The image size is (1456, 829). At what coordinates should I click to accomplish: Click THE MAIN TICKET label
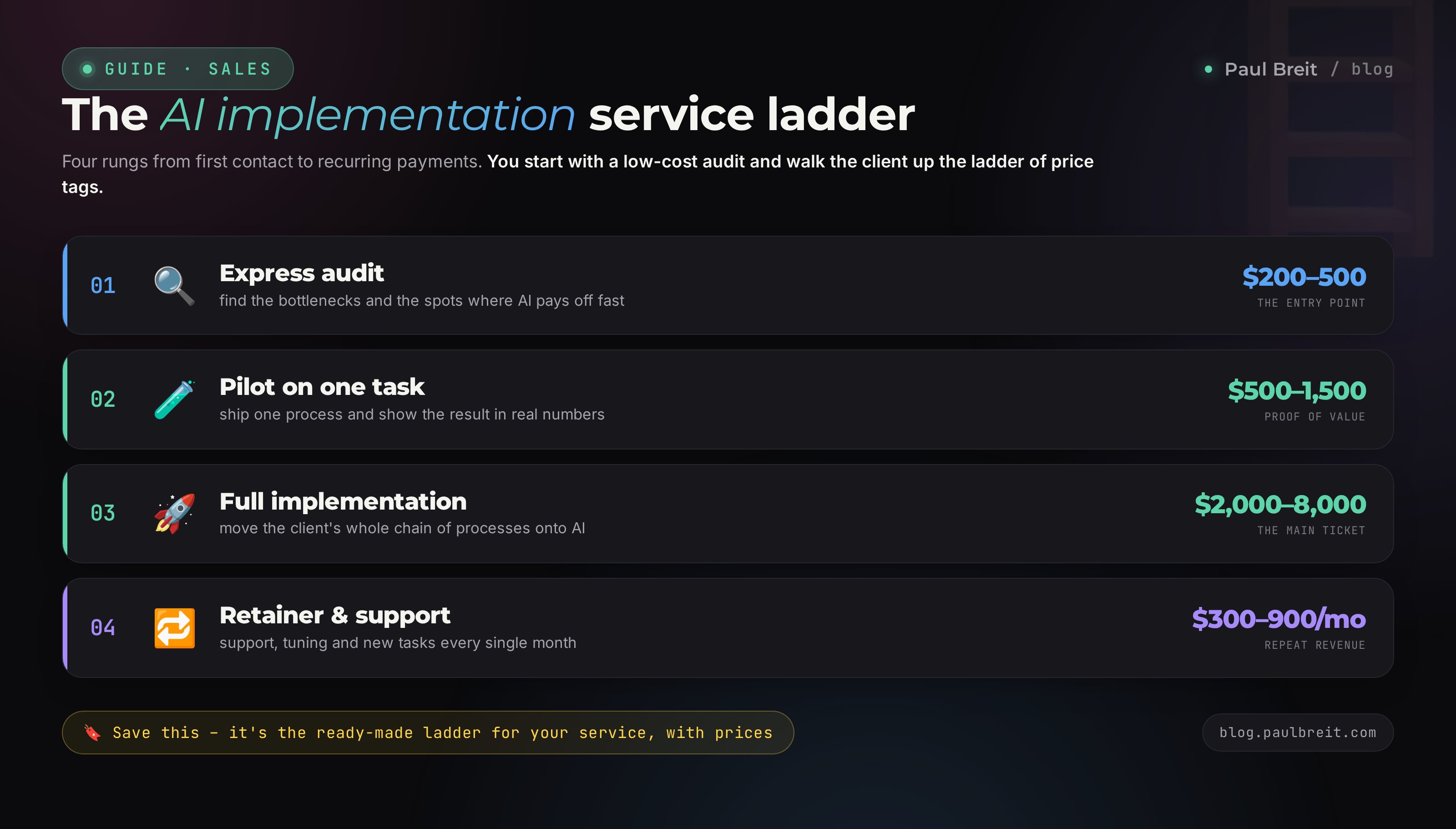click(1311, 531)
